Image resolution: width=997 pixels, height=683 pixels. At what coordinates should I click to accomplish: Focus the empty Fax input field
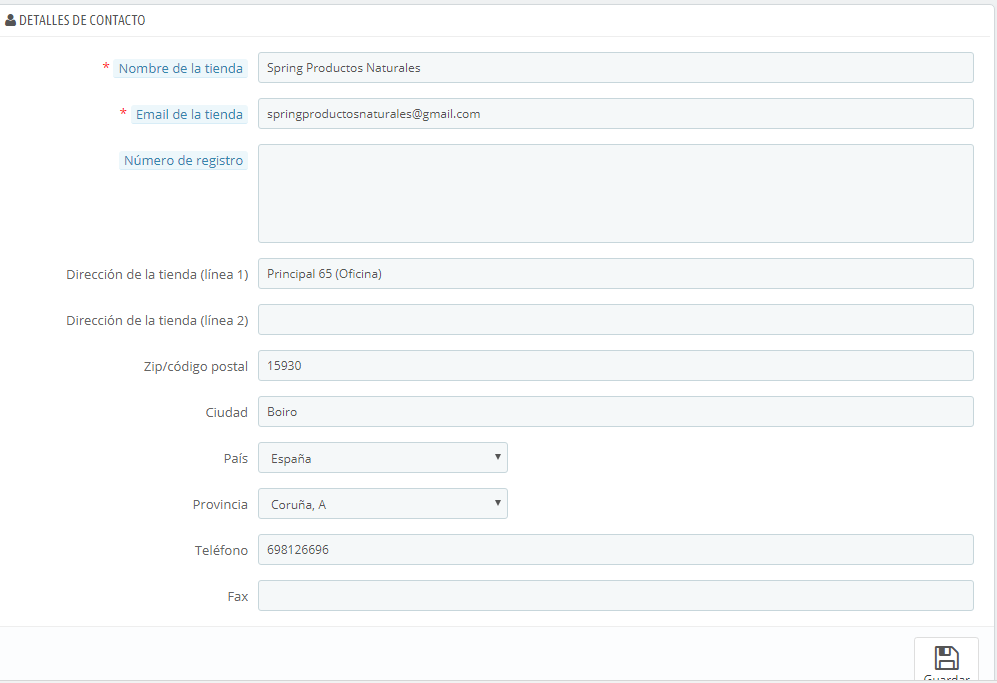(615, 595)
